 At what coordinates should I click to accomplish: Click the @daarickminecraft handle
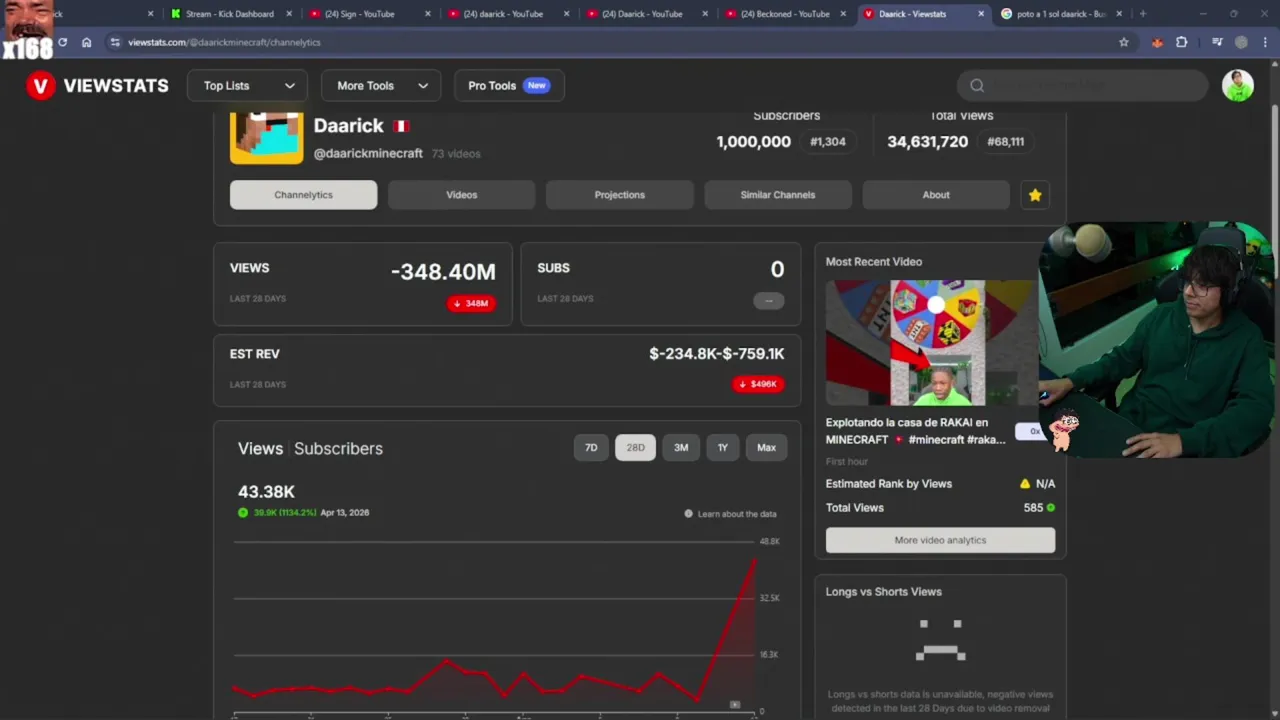368,154
